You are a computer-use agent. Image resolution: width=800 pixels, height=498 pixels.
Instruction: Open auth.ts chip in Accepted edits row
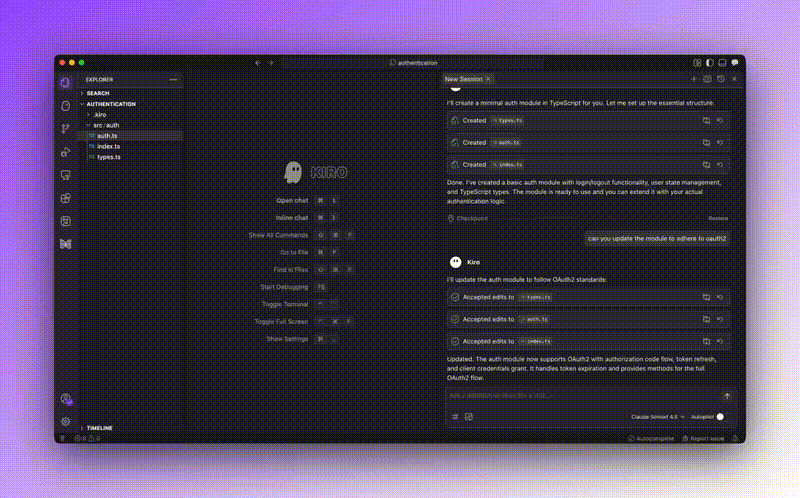click(x=534, y=319)
